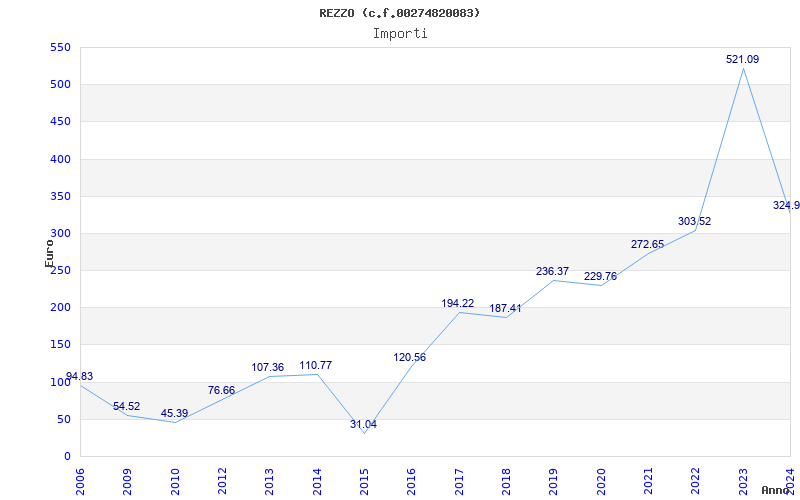This screenshot has height=500, width=800.
Task: Click the 2010 year tick label
Action: click(175, 482)
